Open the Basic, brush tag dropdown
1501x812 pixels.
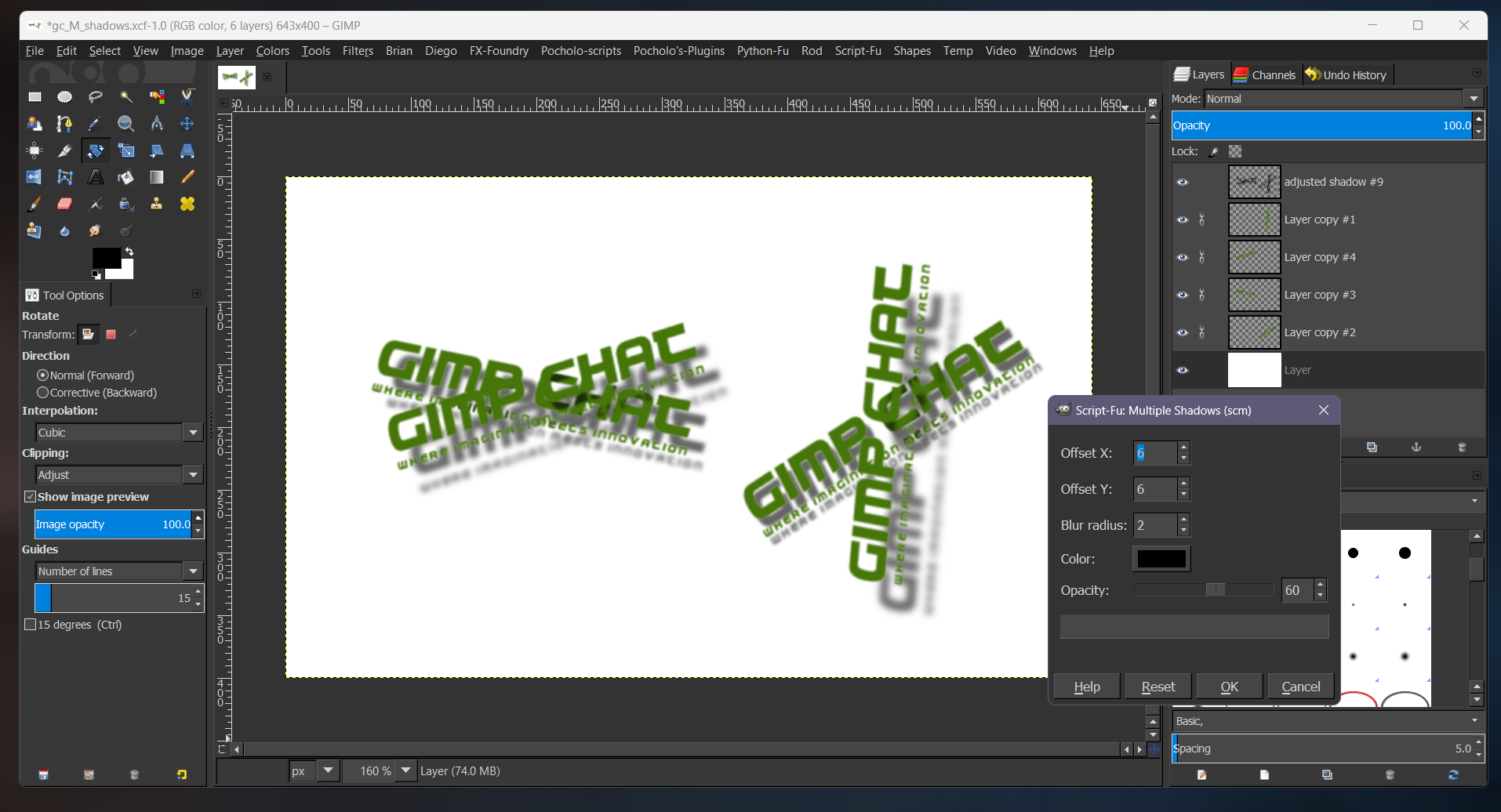[1327, 721]
